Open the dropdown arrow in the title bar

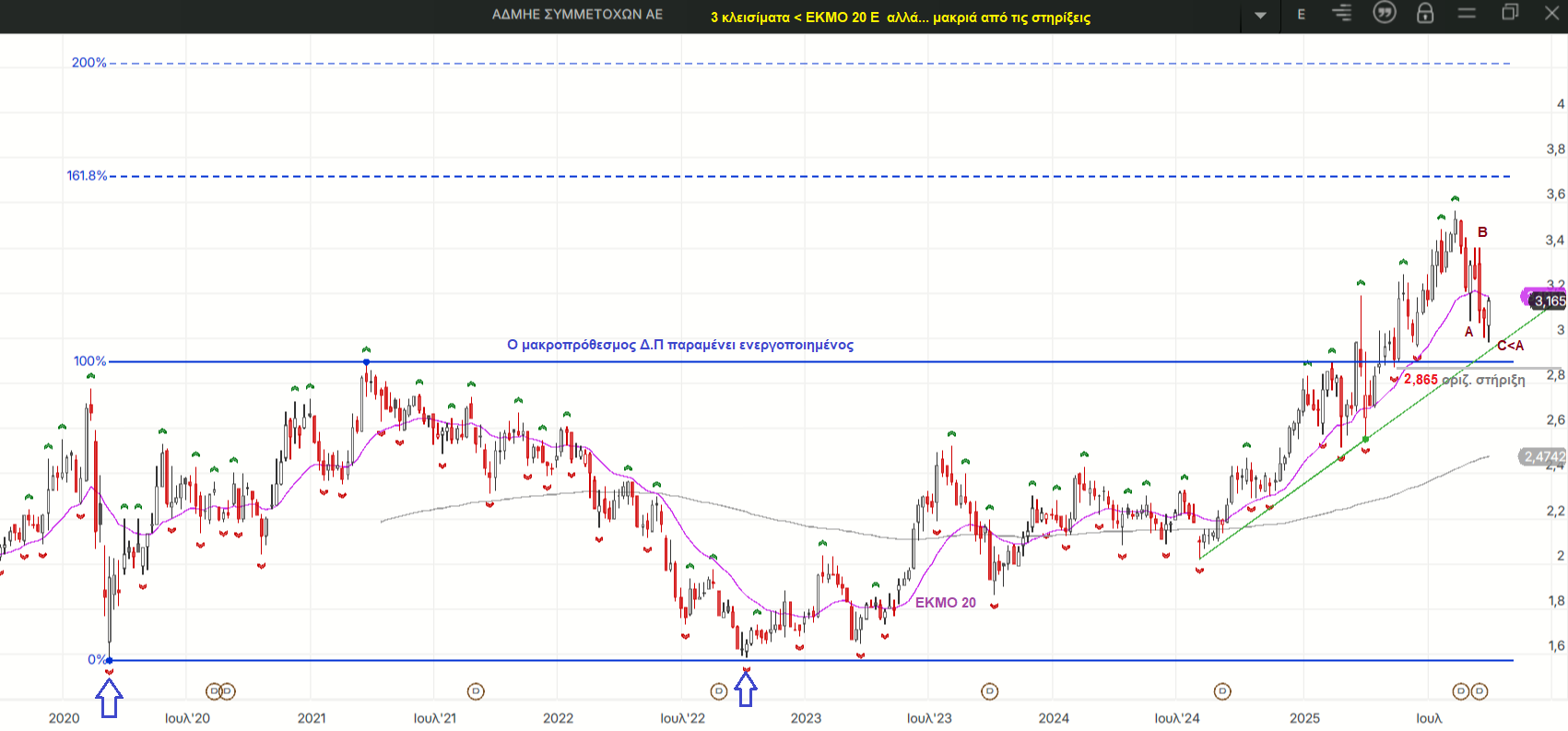1260,16
